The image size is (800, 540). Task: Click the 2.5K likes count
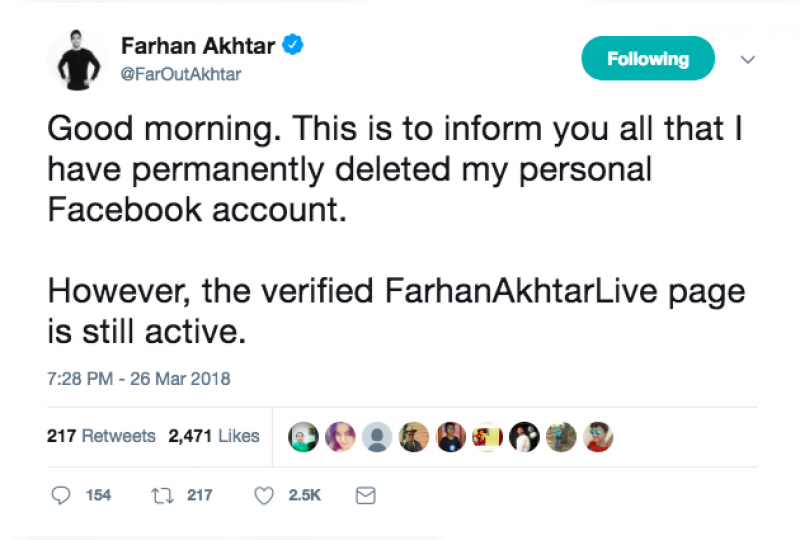[305, 495]
